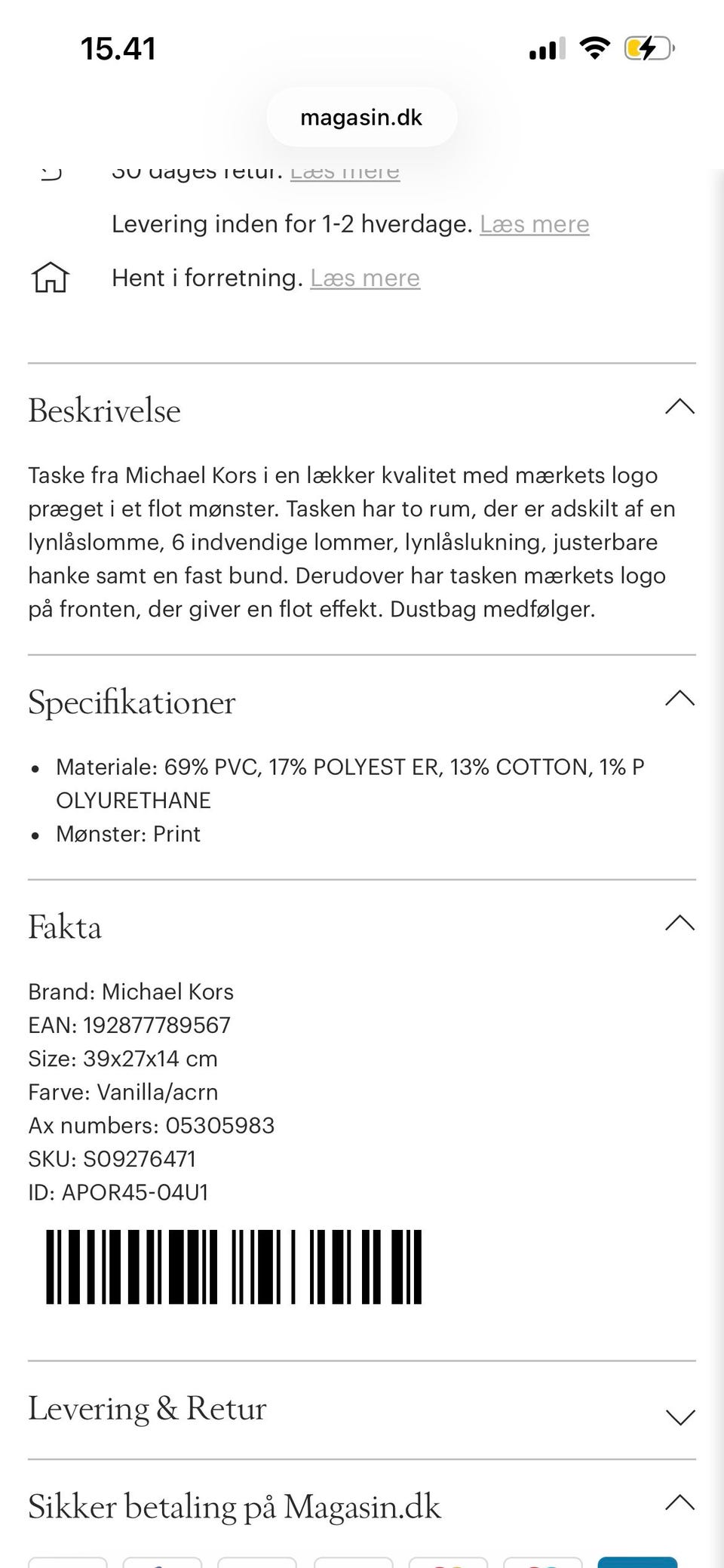
Task: Collapse Sikker betaling på Magasin.dk section
Action: (x=680, y=1503)
